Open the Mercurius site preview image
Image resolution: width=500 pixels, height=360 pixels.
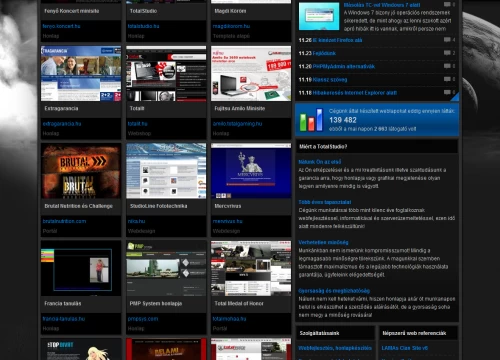(x=251, y=171)
